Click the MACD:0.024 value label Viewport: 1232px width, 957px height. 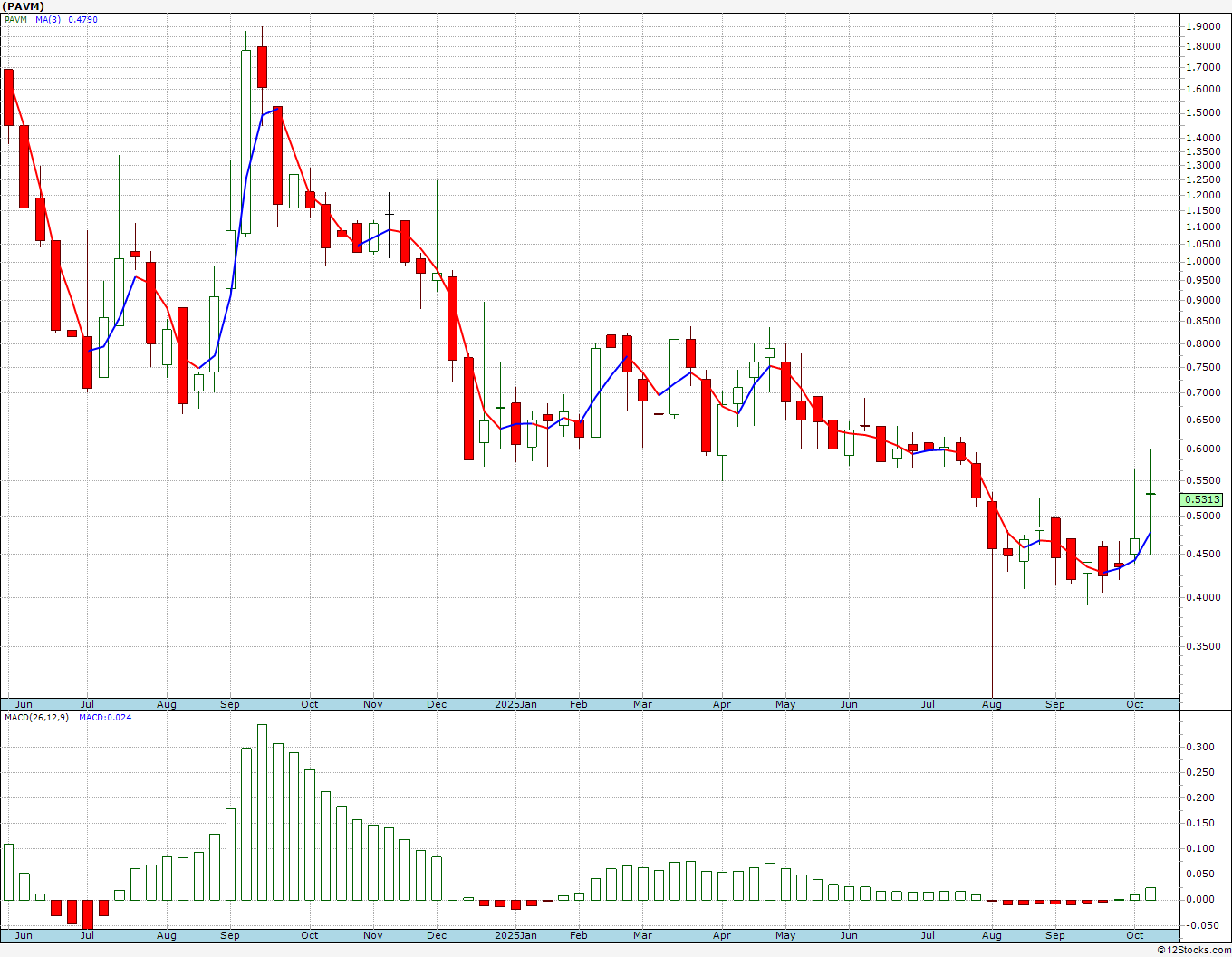click(105, 717)
